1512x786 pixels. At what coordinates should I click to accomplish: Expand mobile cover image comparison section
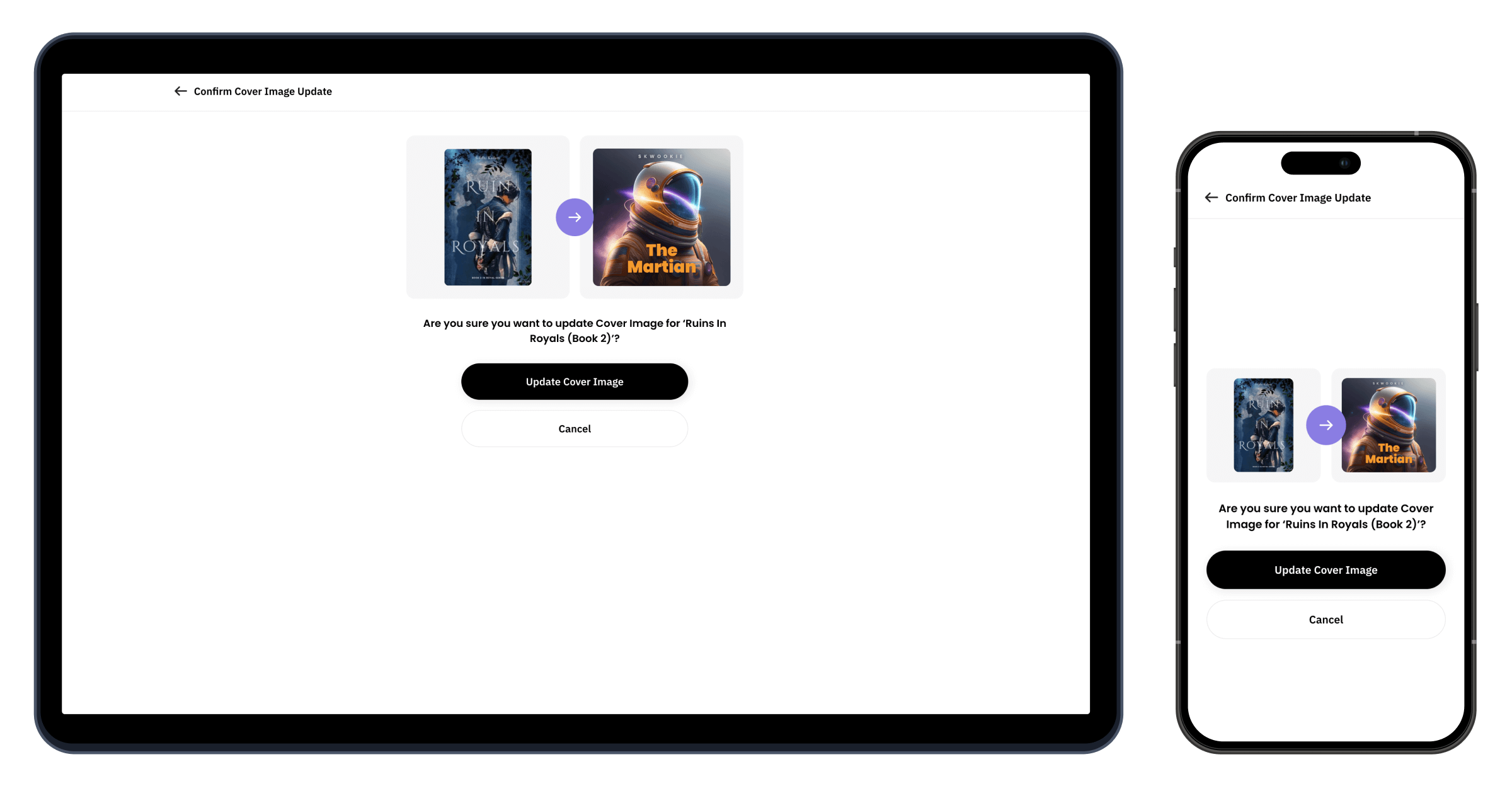pos(1326,425)
